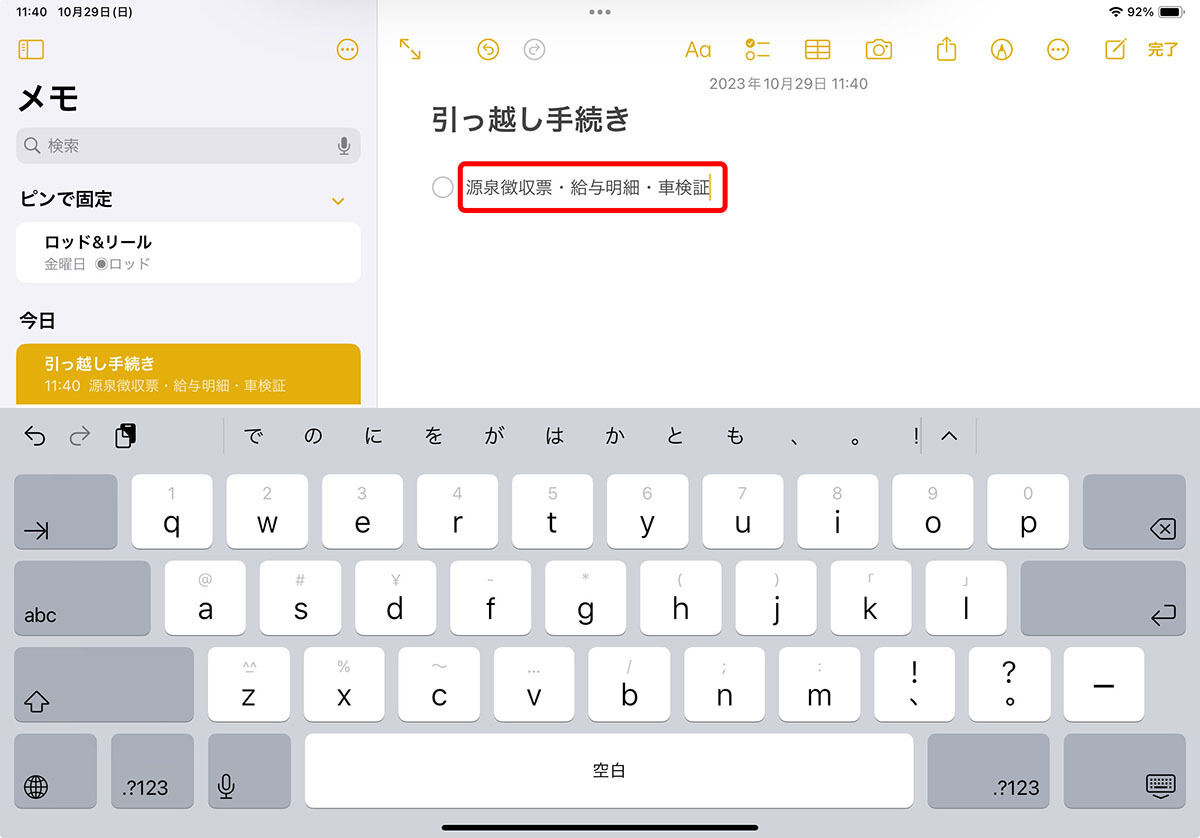Tap 完了 to finish editing
The width and height of the screenshot is (1200, 838).
point(1163,49)
